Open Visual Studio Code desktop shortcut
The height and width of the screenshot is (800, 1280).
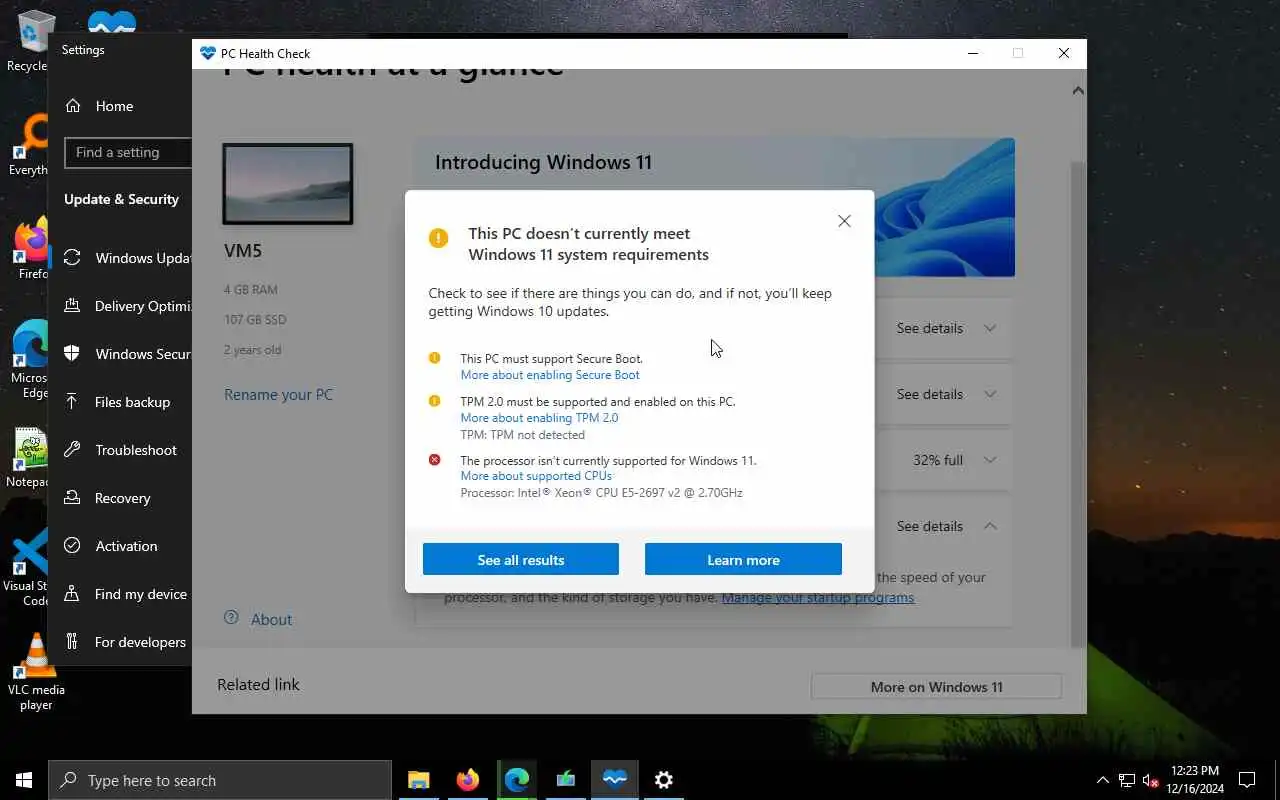point(28,568)
